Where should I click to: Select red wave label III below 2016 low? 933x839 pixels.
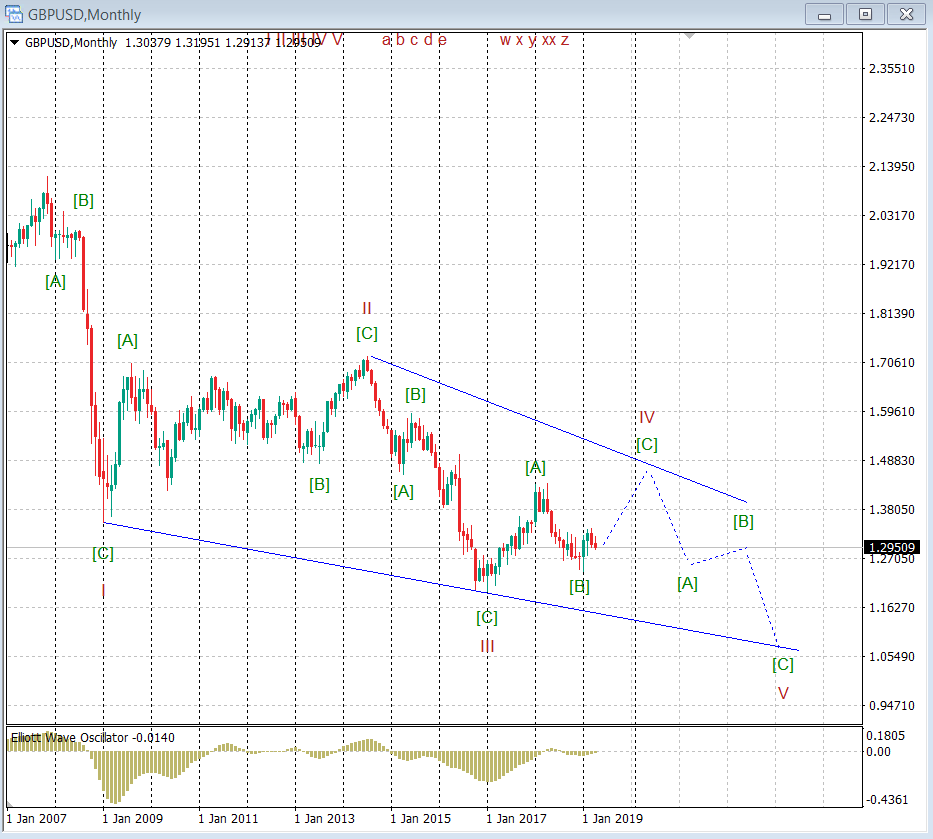point(487,646)
